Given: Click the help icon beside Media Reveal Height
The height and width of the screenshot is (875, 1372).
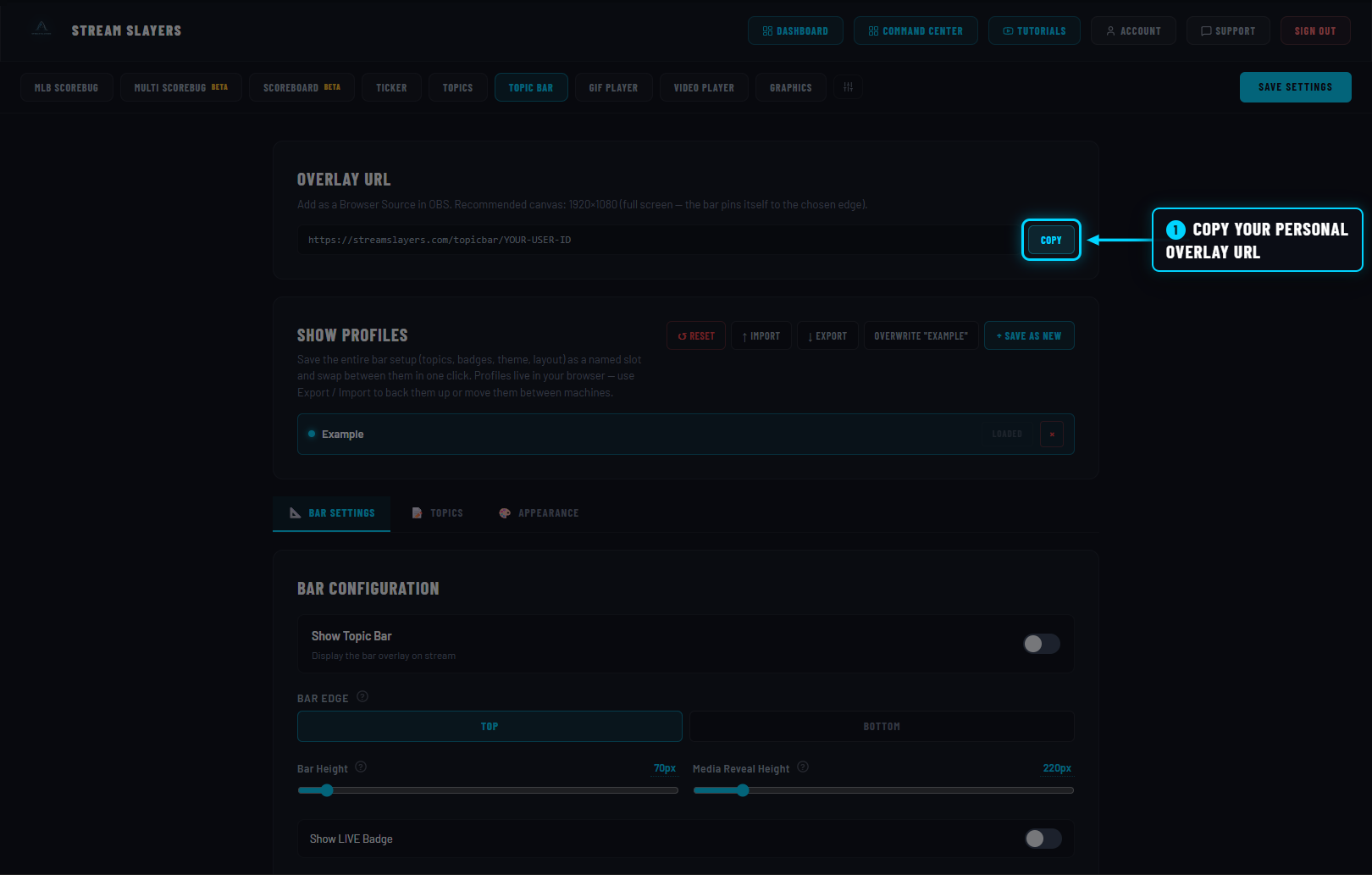Looking at the screenshot, I should 803,767.
